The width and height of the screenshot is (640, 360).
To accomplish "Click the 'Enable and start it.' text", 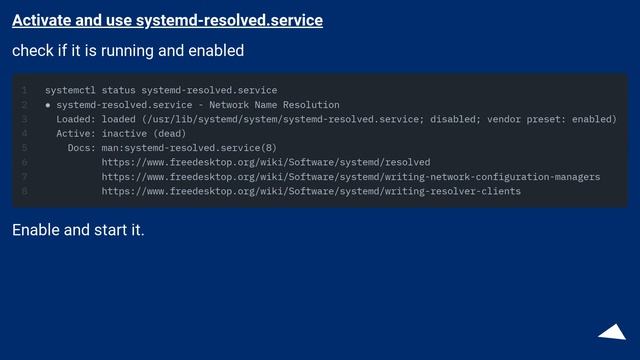I will [78, 230].
